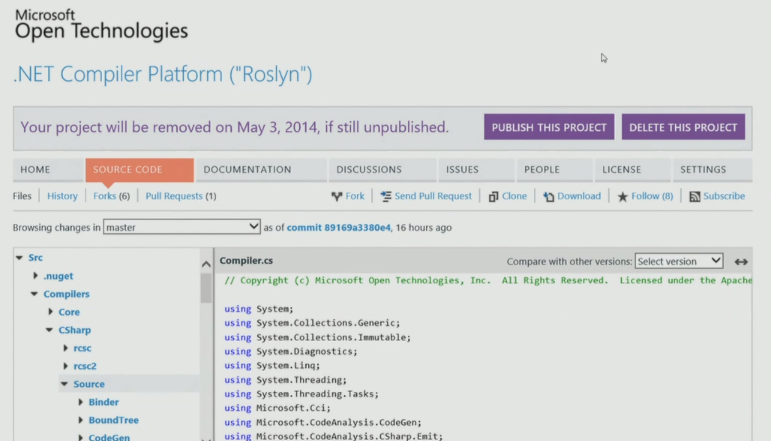Viewport: 771px width, 441px height.
Task: Expand the BoundTree folder arrow
Action: (81, 420)
